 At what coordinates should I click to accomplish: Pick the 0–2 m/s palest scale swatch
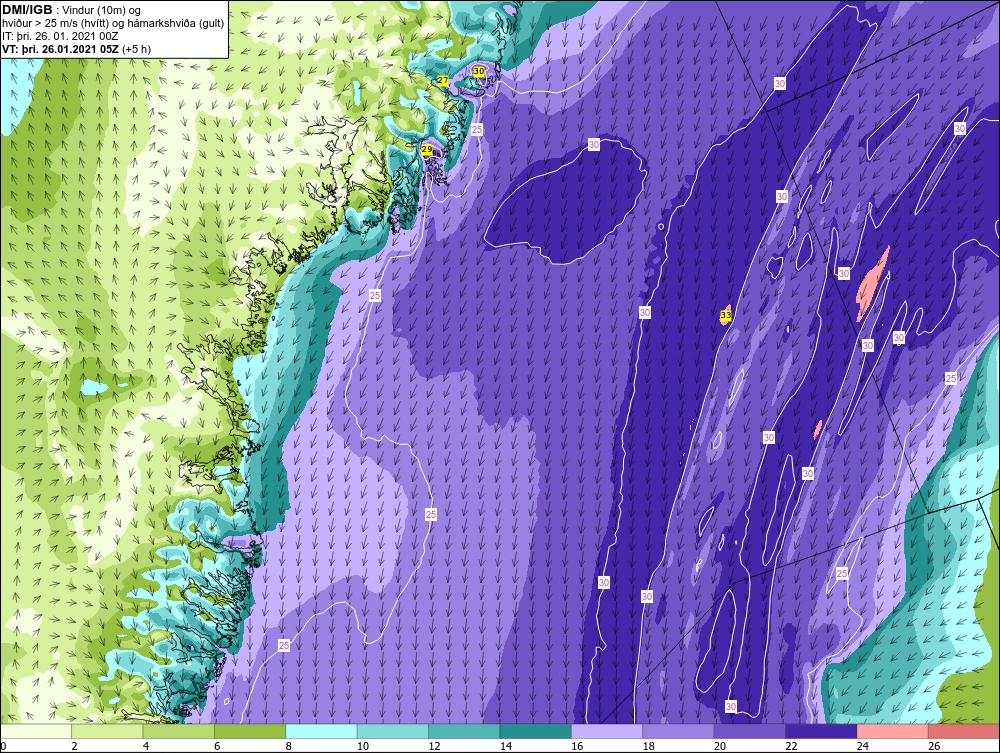(36, 731)
